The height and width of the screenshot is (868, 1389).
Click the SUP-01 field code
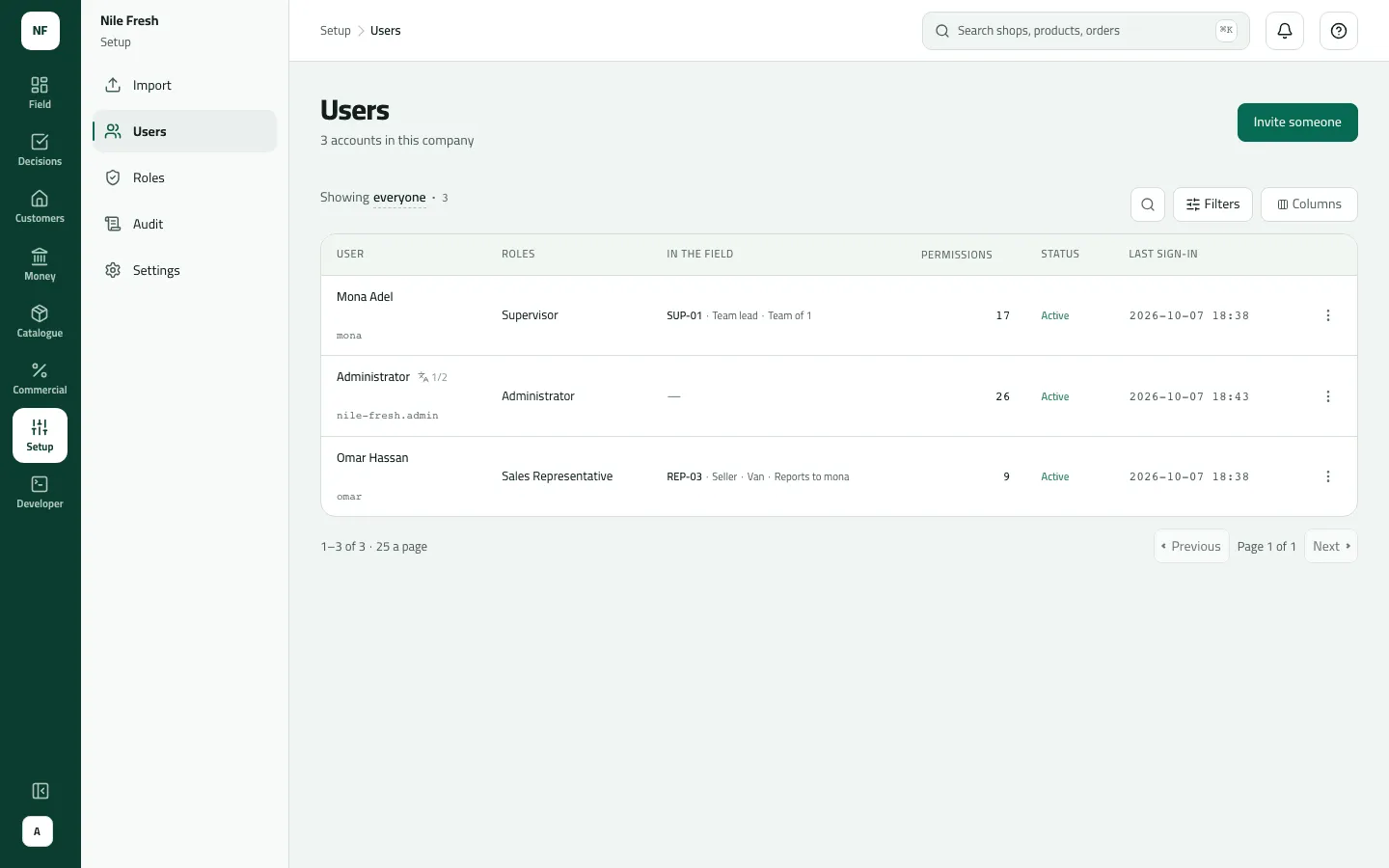[684, 315]
